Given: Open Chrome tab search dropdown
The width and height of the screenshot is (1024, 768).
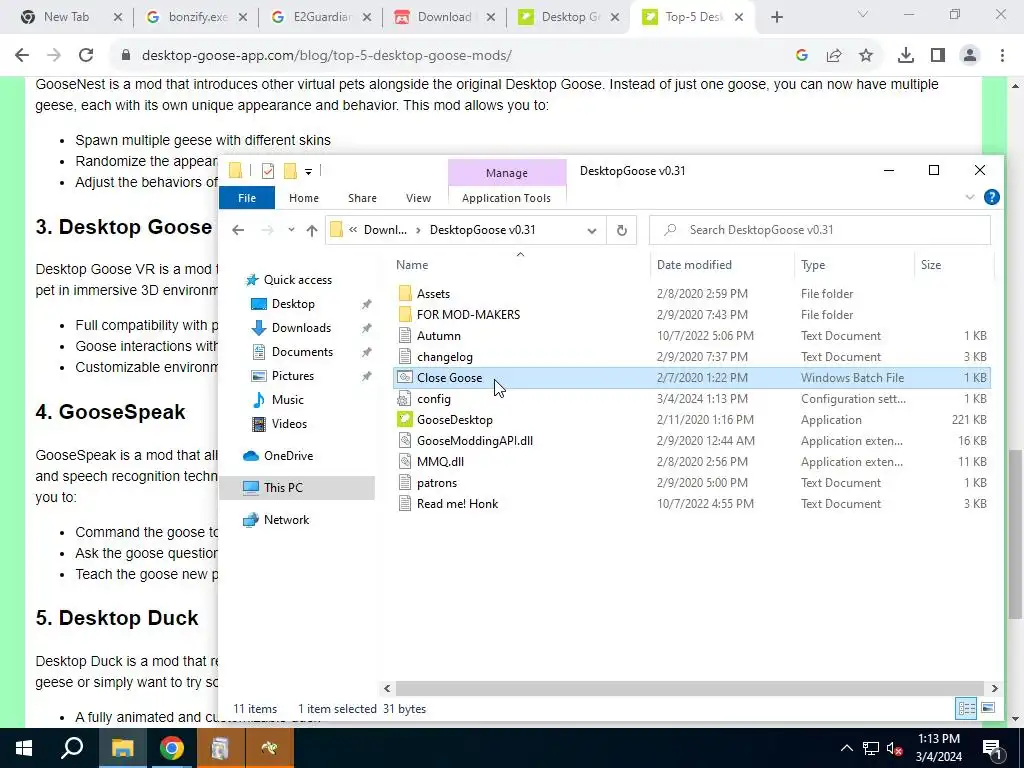Looking at the screenshot, I should [x=863, y=16].
